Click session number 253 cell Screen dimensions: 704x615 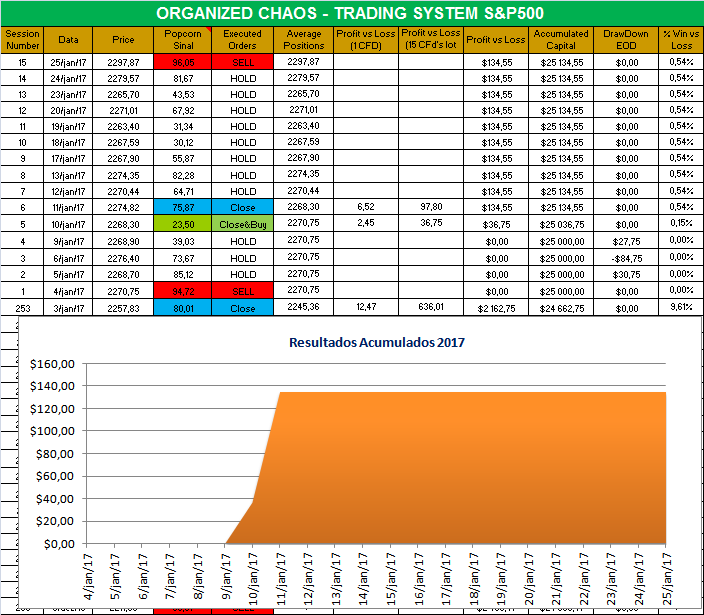pos(22,308)
